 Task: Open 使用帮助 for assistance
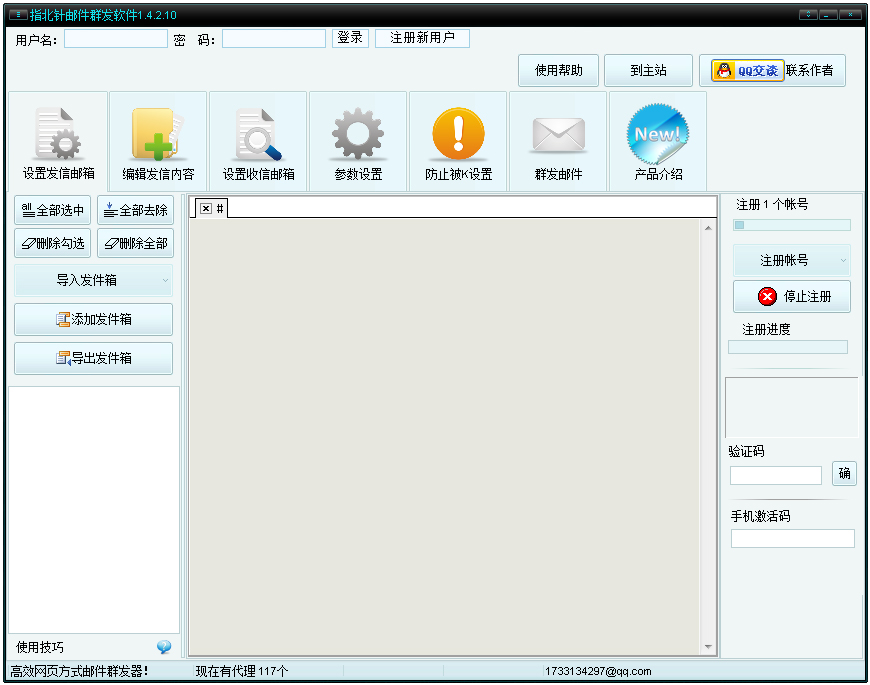(557, 70)
